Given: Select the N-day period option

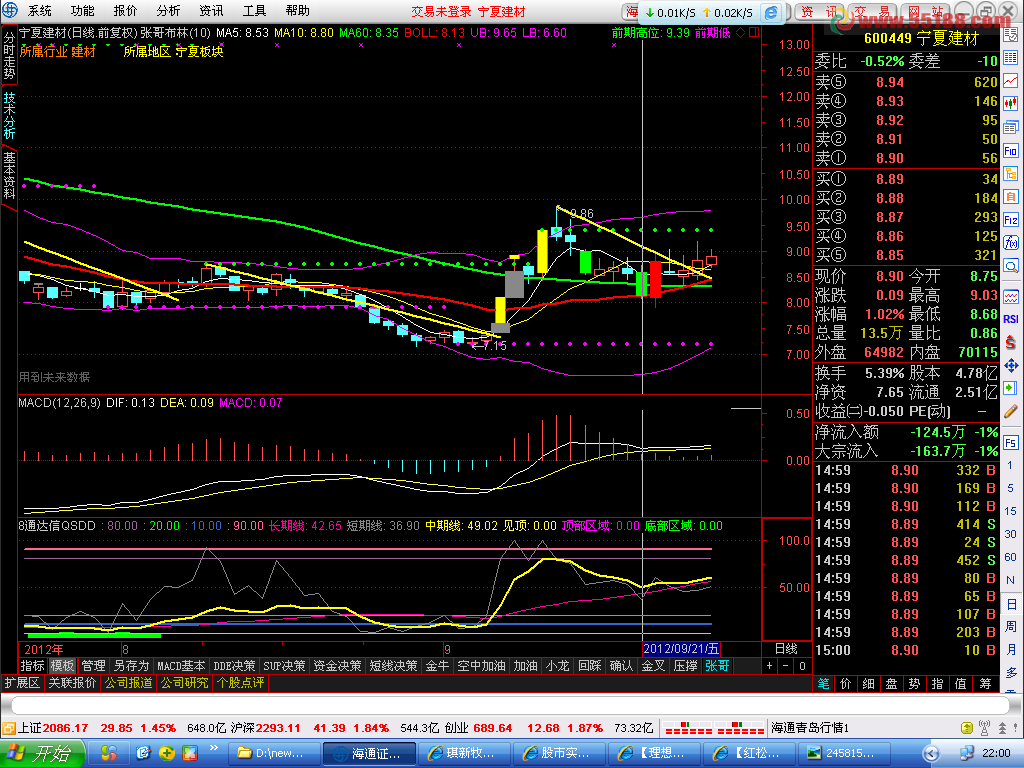Looking at the screenshot, I should pos(1010,580).
